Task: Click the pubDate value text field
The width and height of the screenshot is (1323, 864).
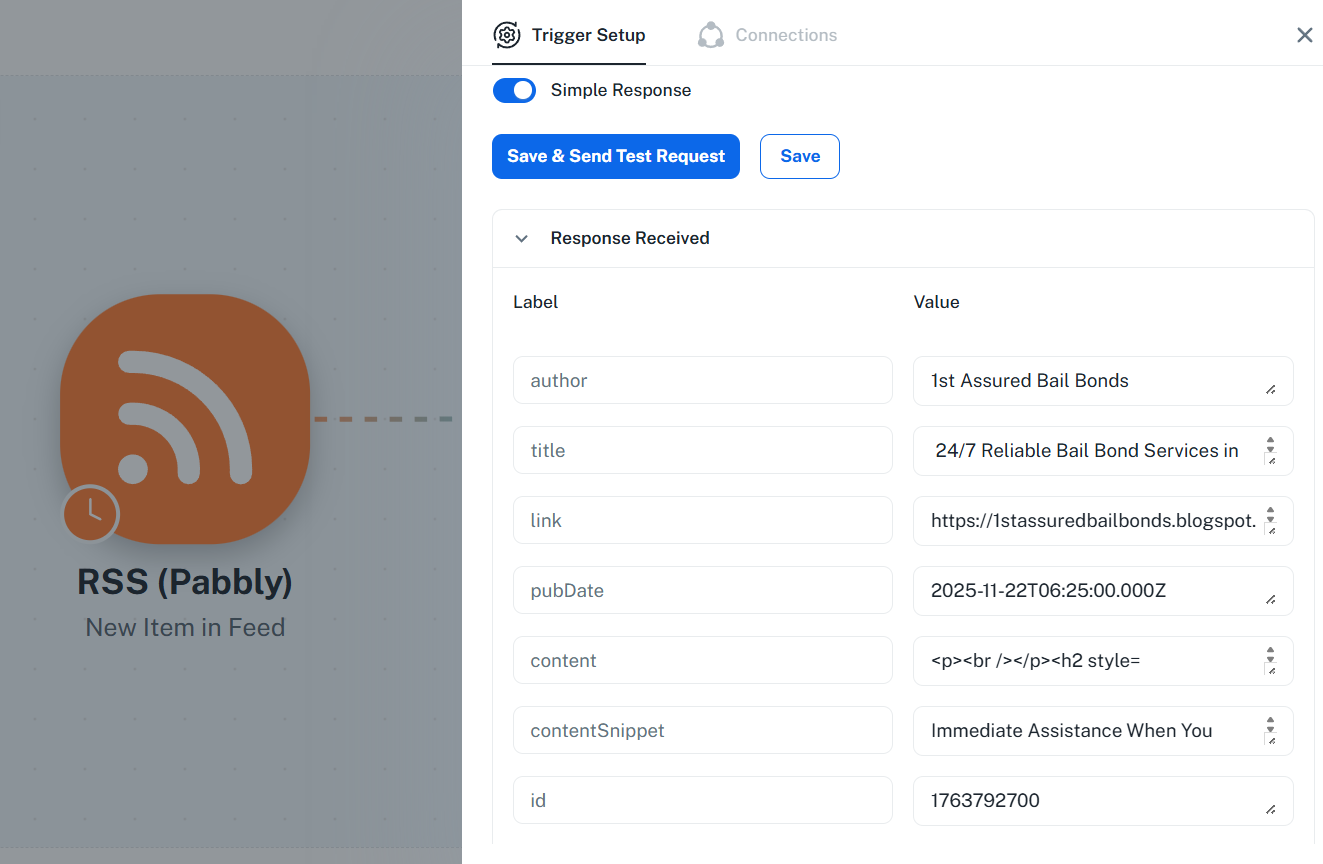Action: (x=1090, y=591)
